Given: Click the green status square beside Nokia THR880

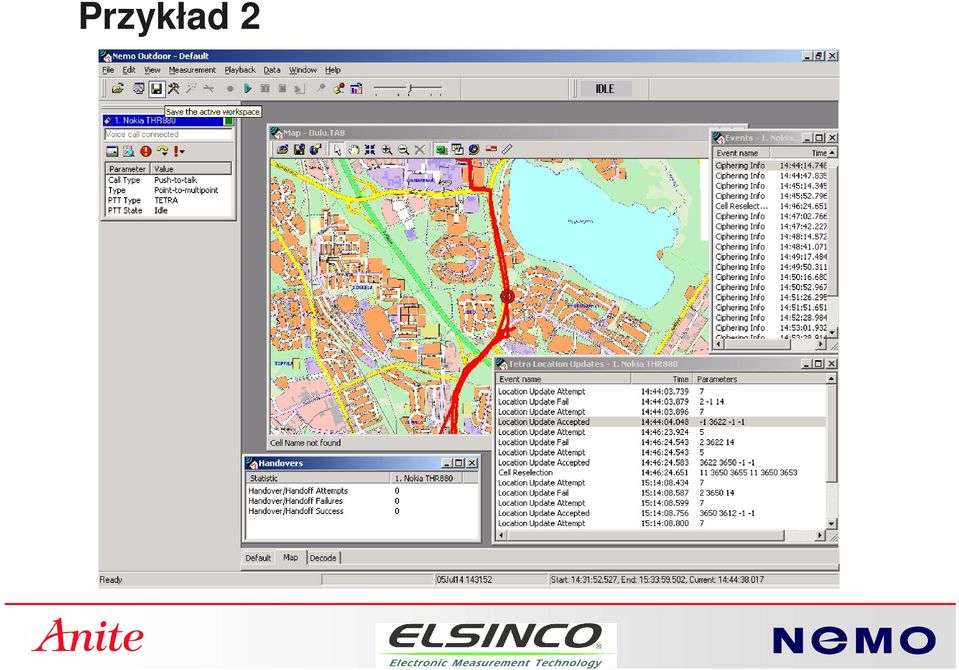Looking at the screenshot, I should tap(228, 121).
